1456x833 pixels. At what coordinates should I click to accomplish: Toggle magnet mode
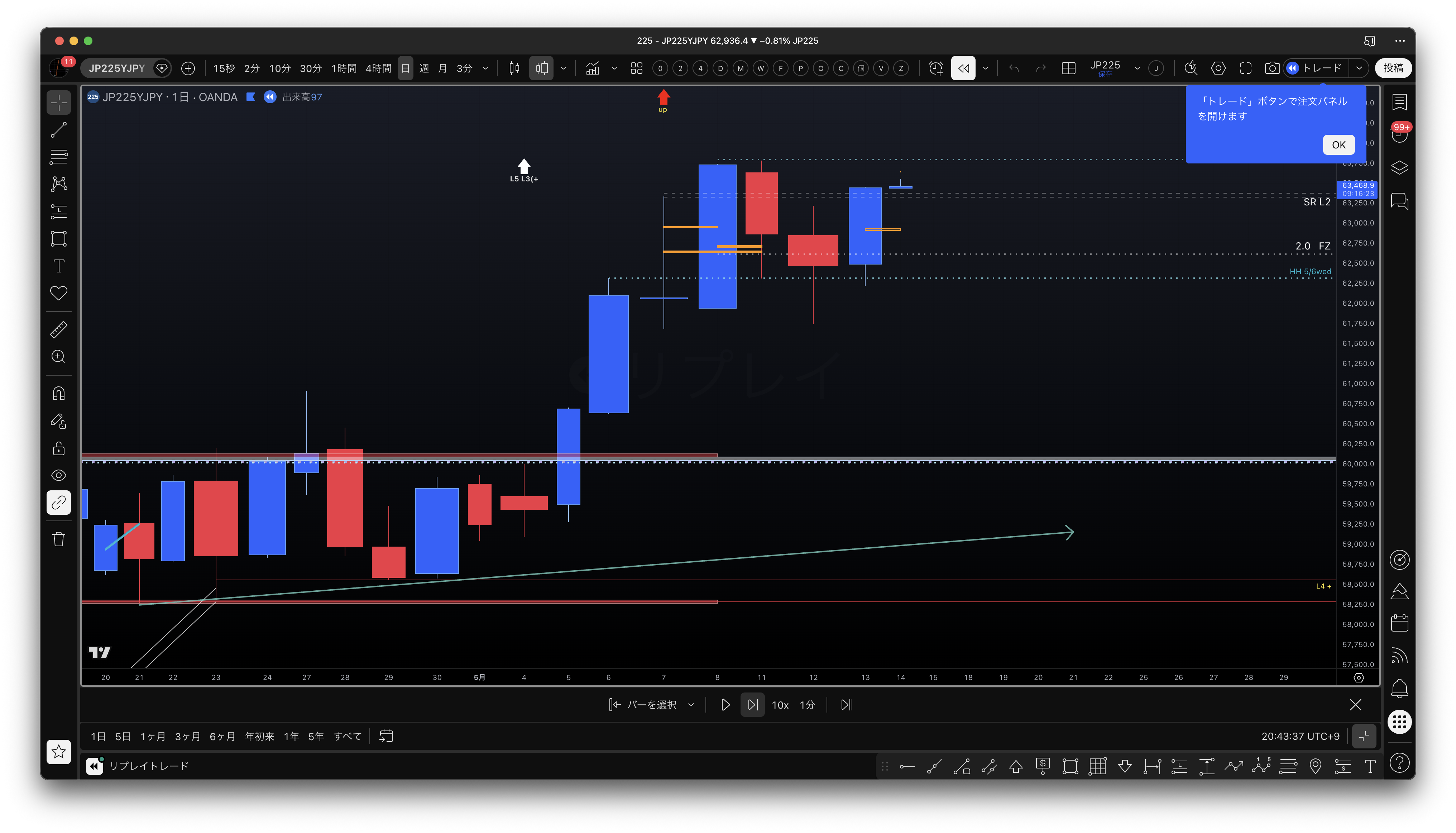(x=58, y=394)
